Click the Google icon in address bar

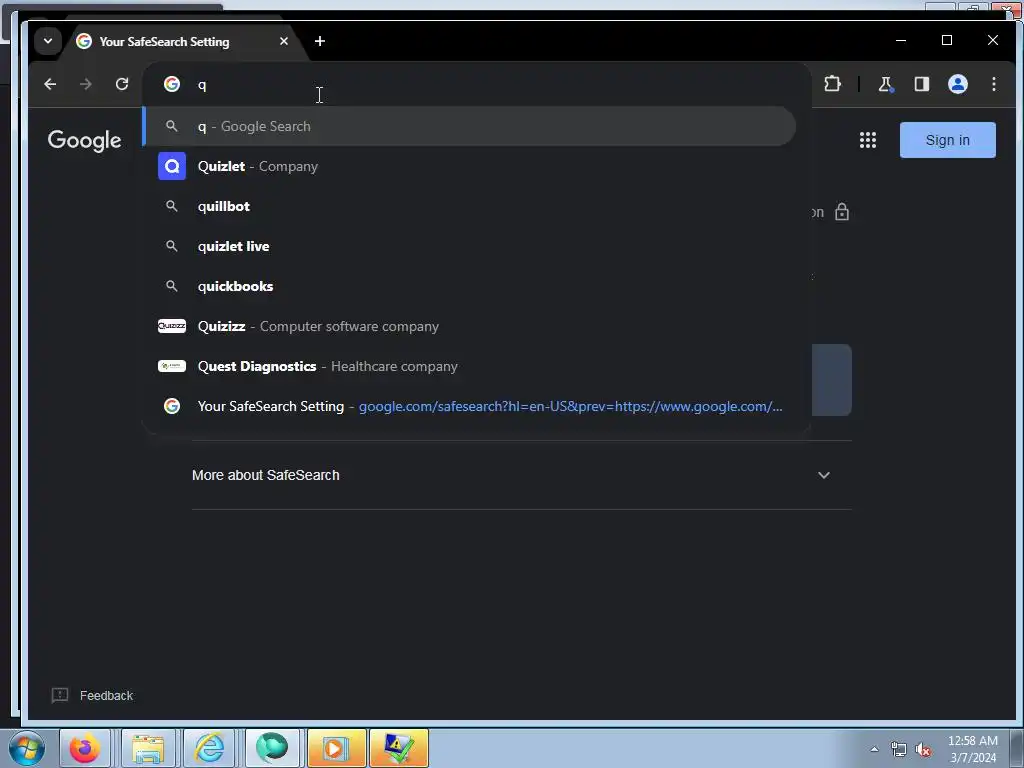pos(172,84)
